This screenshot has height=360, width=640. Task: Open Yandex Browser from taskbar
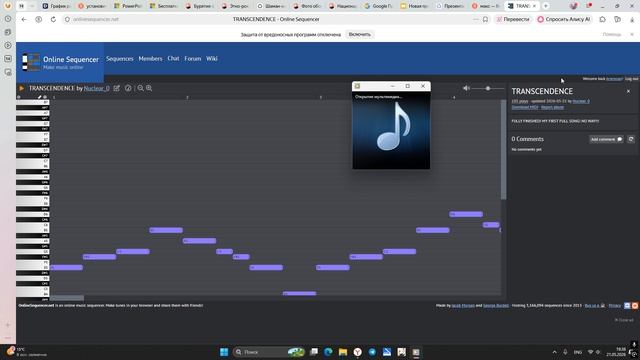358,352
